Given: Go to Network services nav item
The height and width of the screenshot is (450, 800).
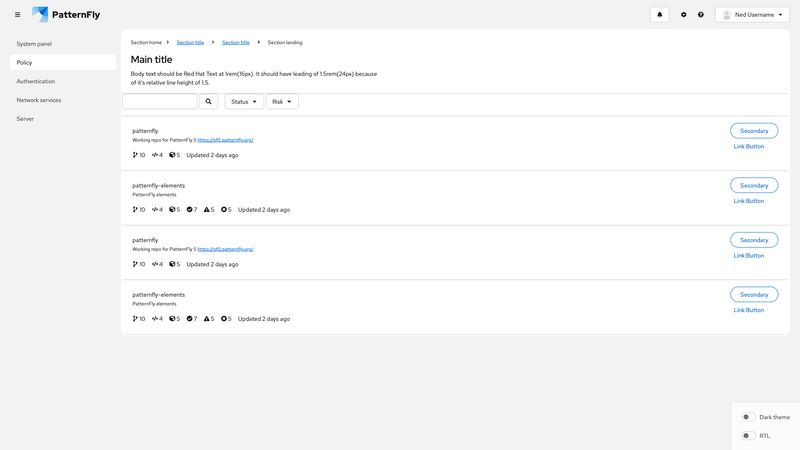Looking at the screenshot, I should [39, 100].
